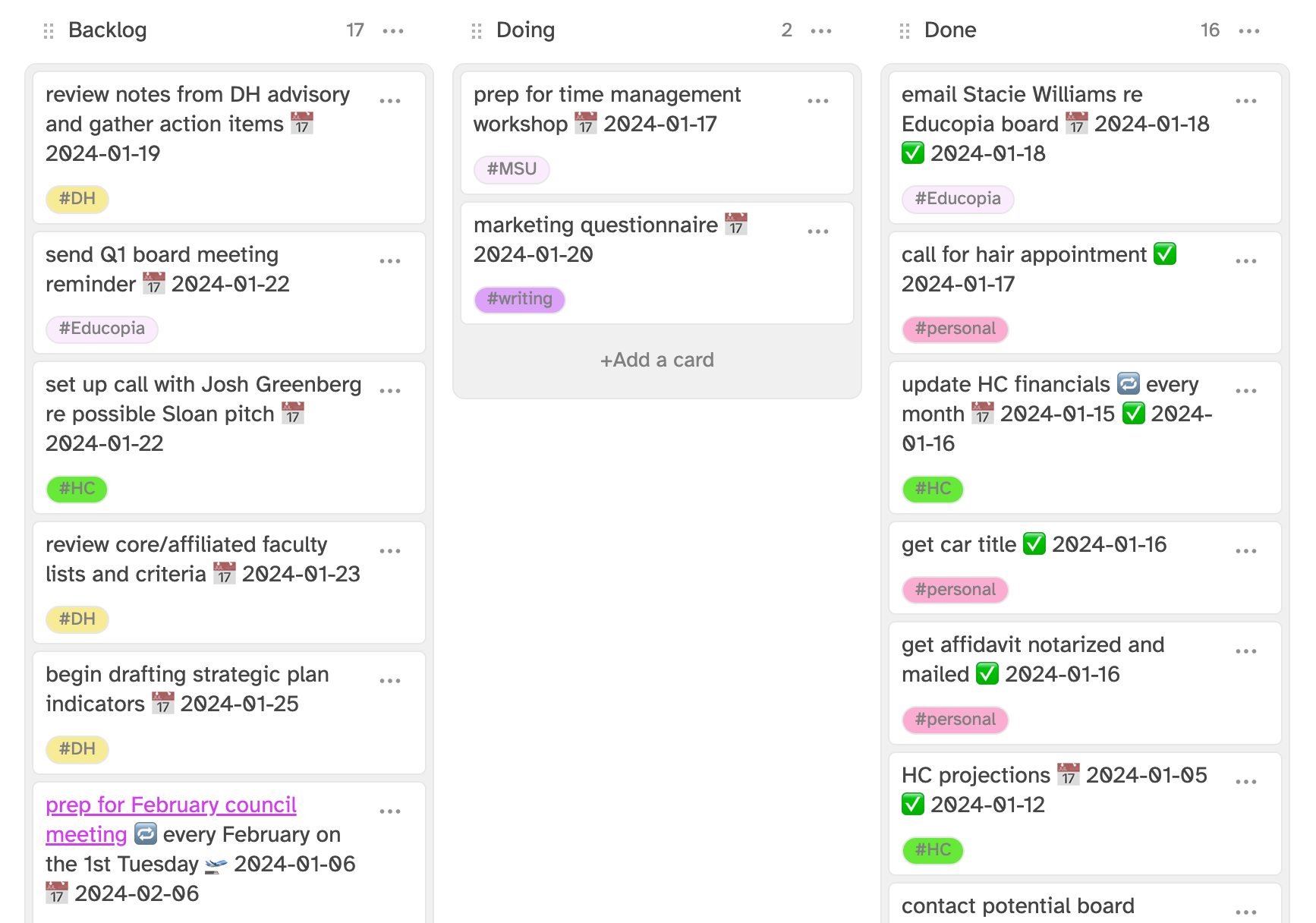Open the ellipsis menu on the marketing questionnaire card
Image resolution: width=1316 pixels, height=923 pixels.
click(818, 231)
